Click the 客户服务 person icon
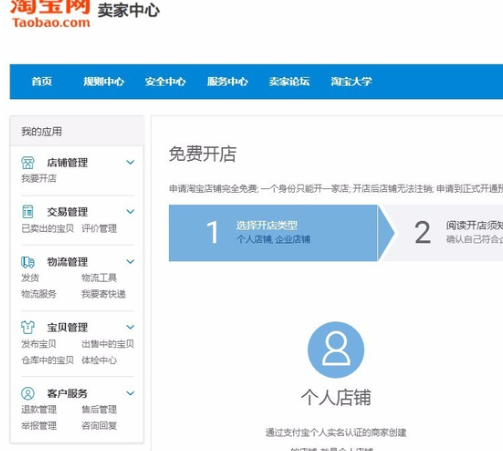503x451 pixels. 28,393
